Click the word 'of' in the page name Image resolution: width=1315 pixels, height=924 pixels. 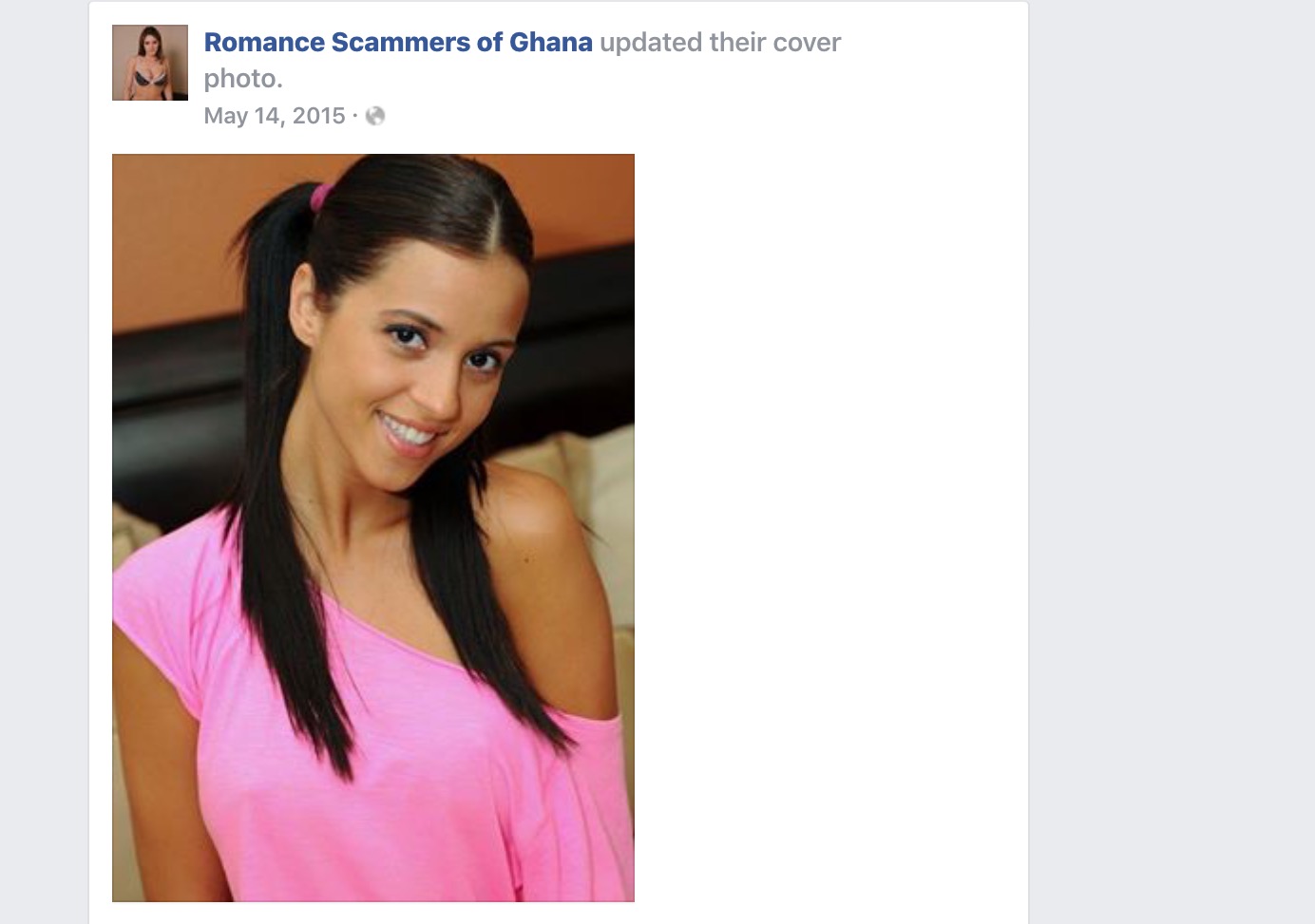pos(490,43)
